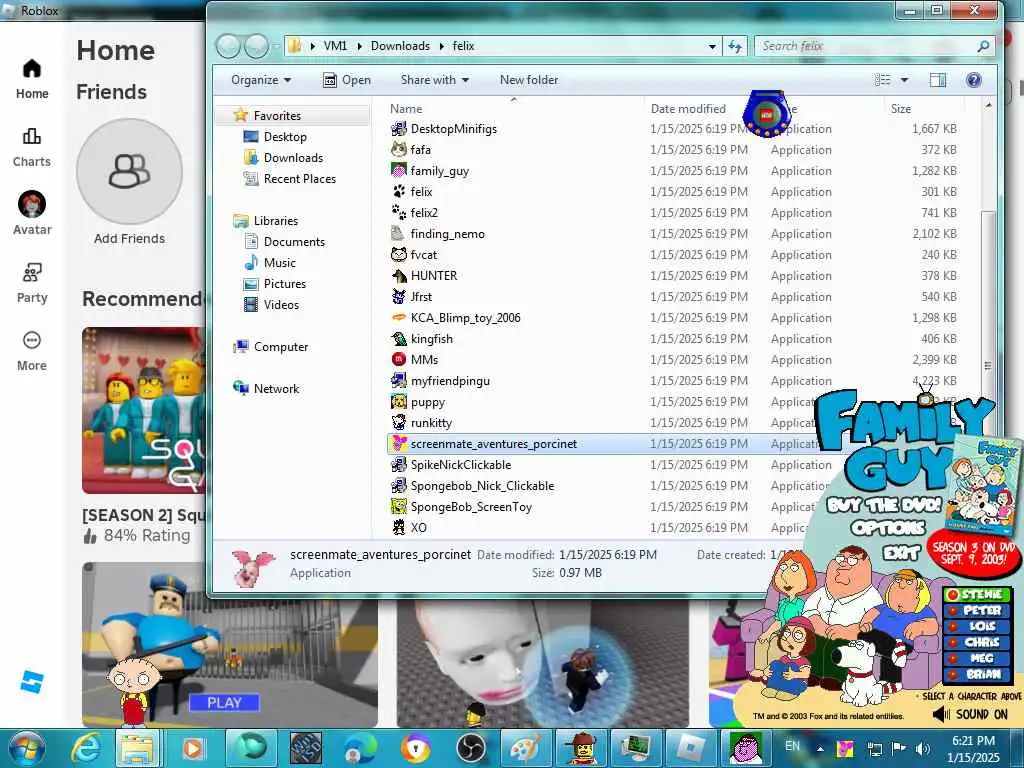Choose MEG in Family Guy character list
This screenshot has width=1024, height=768.
point(977,658)
